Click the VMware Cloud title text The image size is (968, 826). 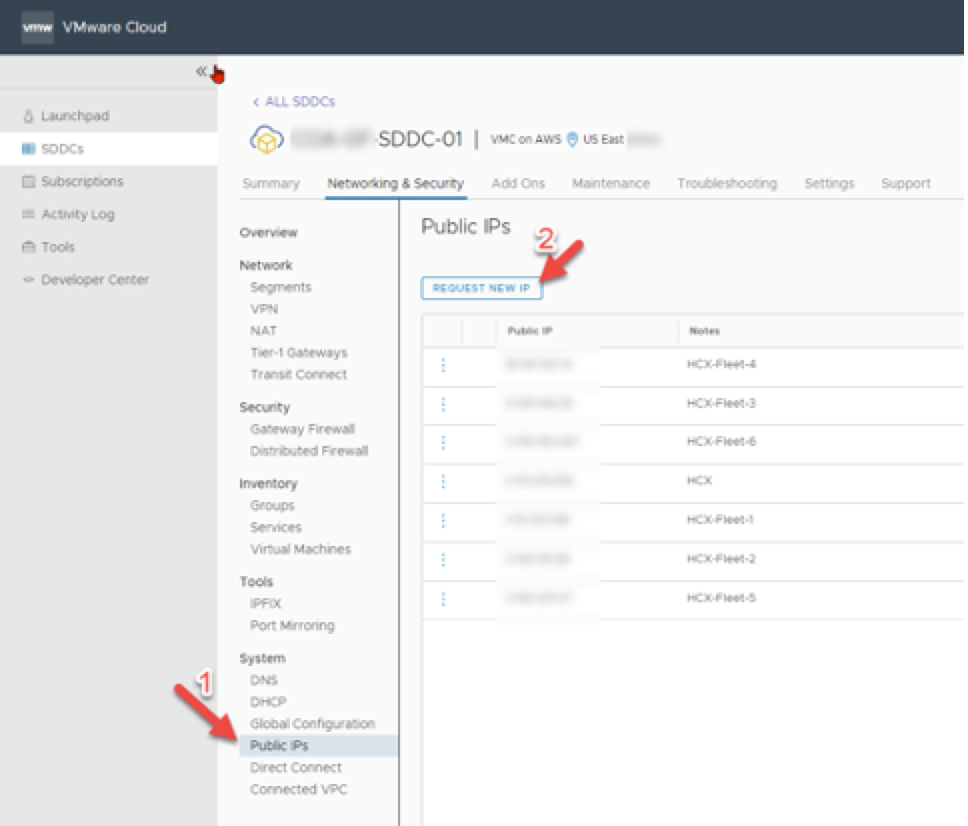(x=115, y=27)
